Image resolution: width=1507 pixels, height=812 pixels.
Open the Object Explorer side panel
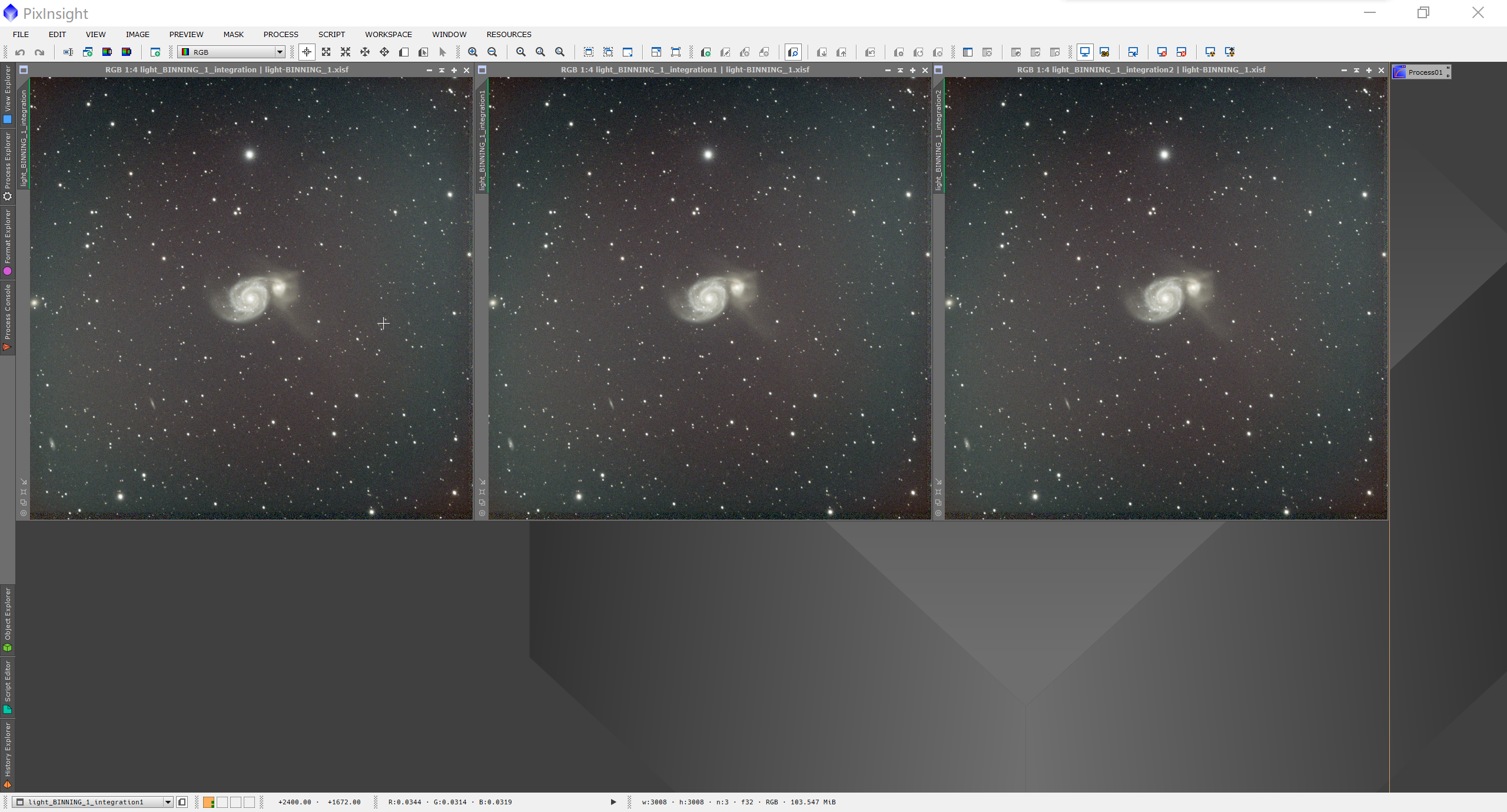8,620
